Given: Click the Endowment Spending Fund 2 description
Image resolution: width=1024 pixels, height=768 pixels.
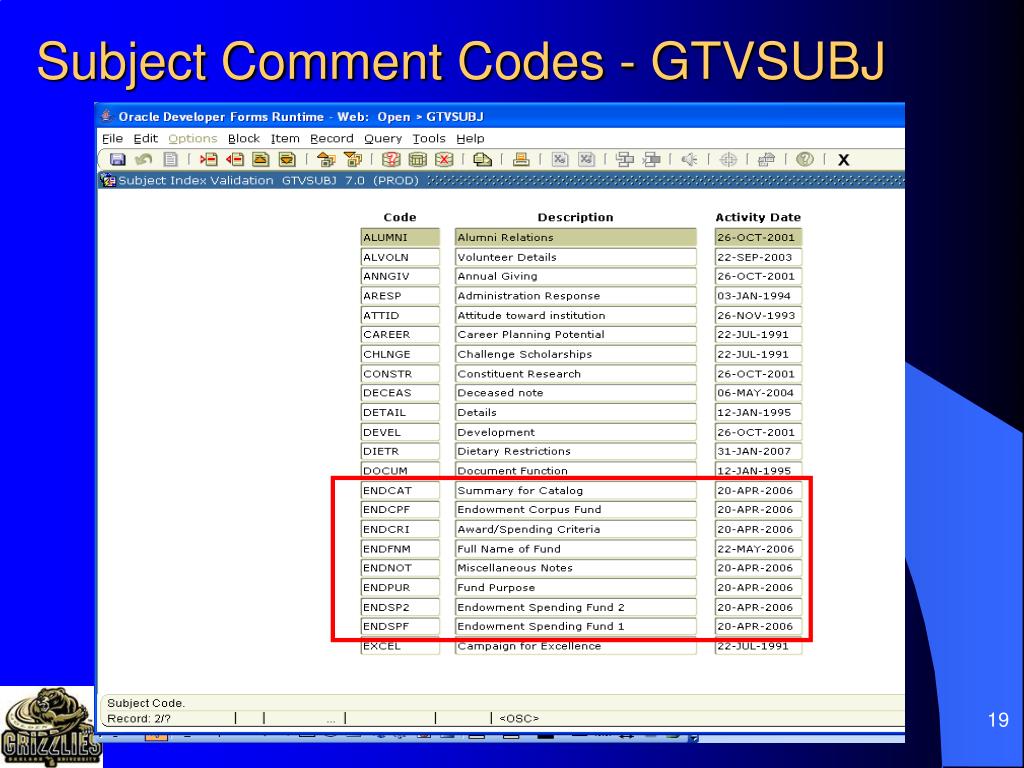Looking at the screenshot, I should pyautogui.click(x=575, y=607).
